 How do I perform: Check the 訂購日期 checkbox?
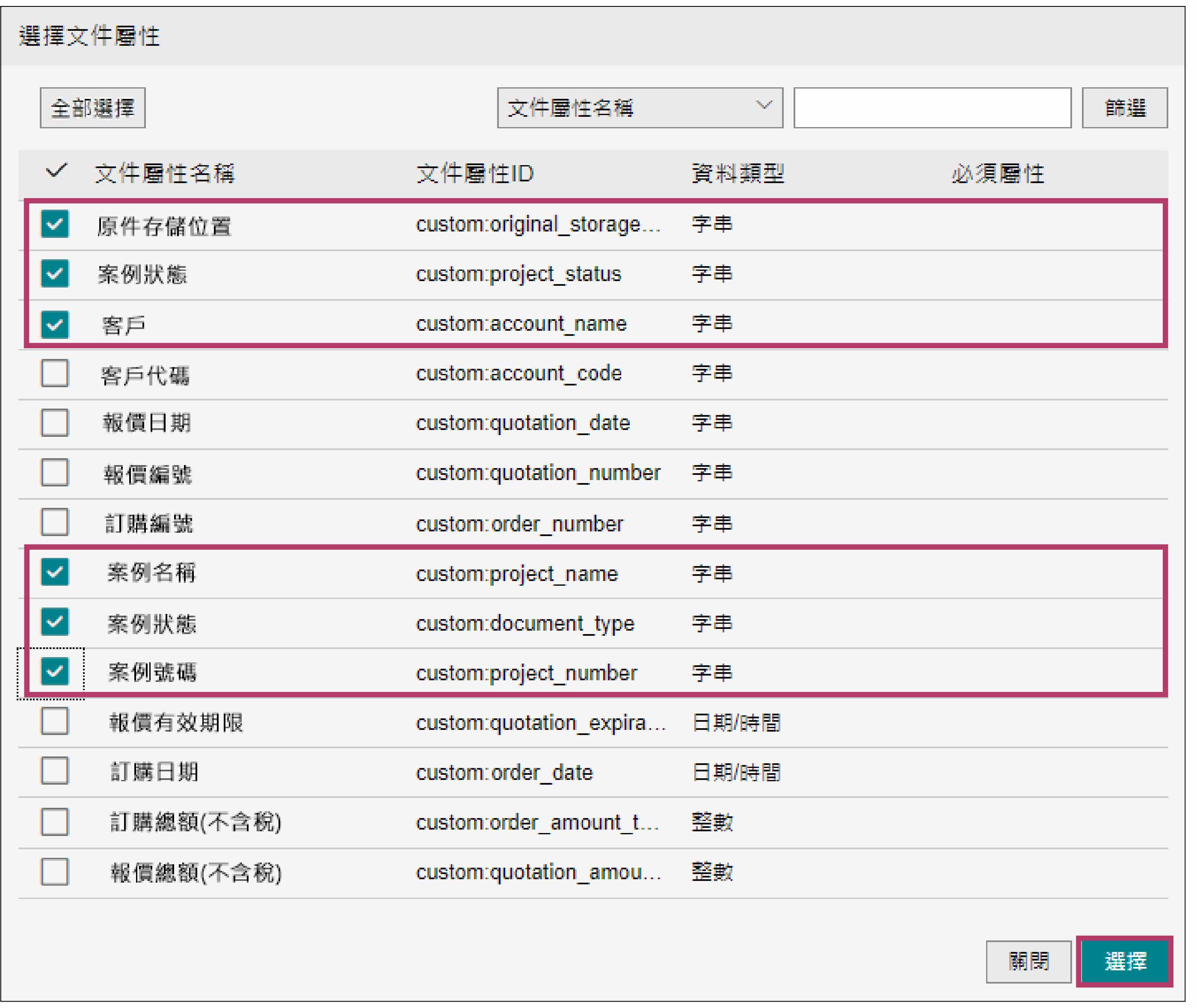coord(55,771)
